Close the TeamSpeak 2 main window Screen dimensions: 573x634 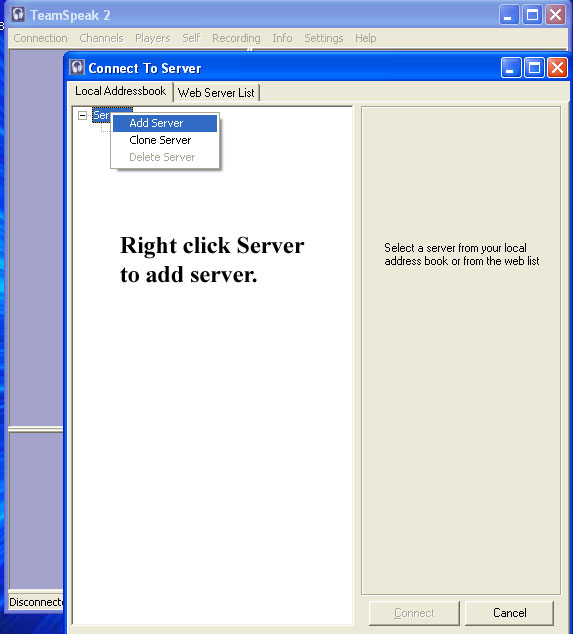[555, 15]
